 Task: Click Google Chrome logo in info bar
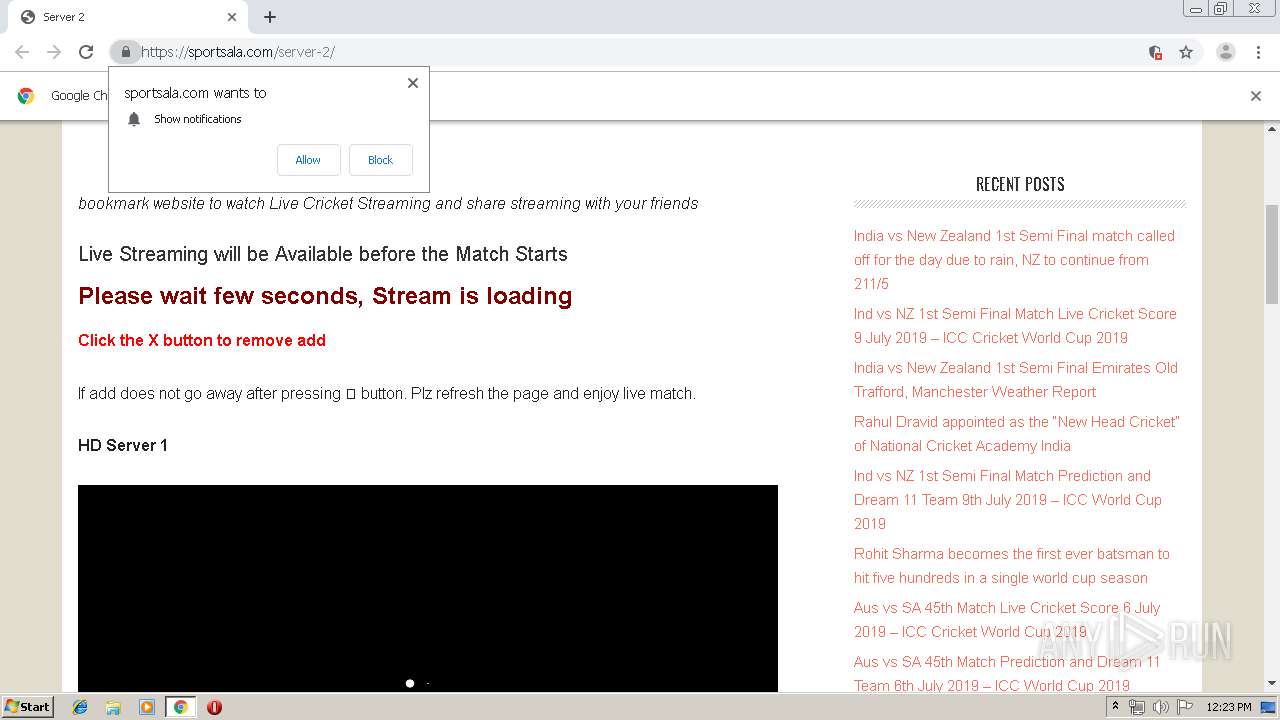point(26,96)
